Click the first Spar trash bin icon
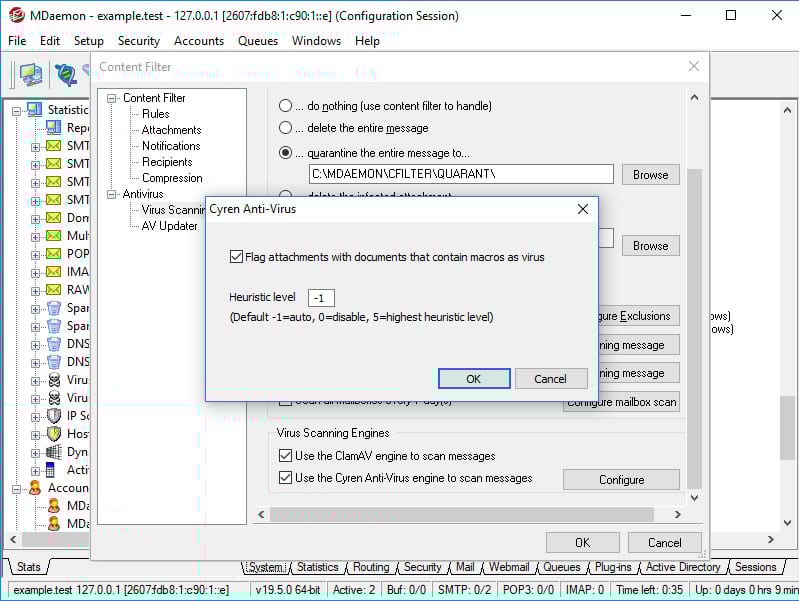 (x=54, y=308)
